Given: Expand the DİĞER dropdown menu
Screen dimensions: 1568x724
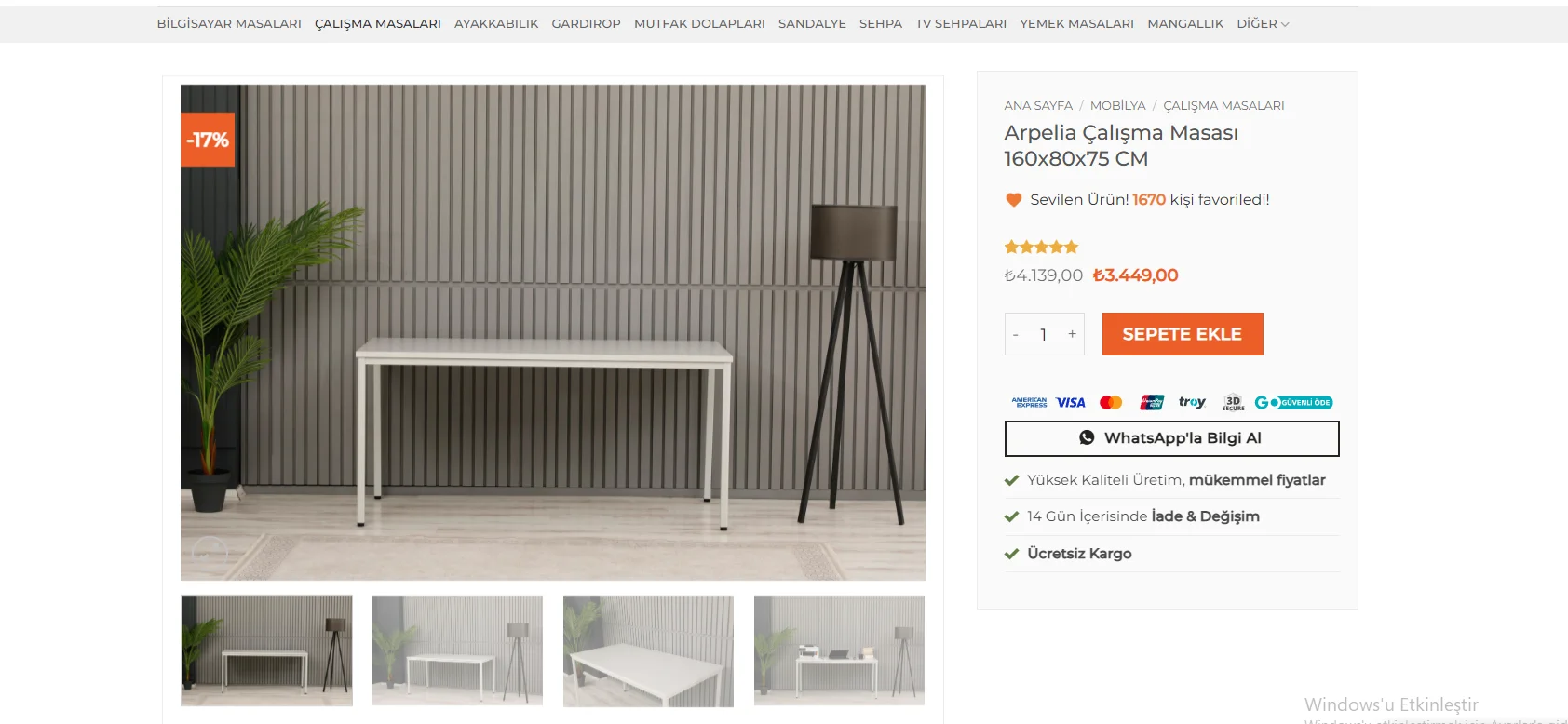Looking at the screenshot, I should pyautogui.click(x=1263, y=23).
